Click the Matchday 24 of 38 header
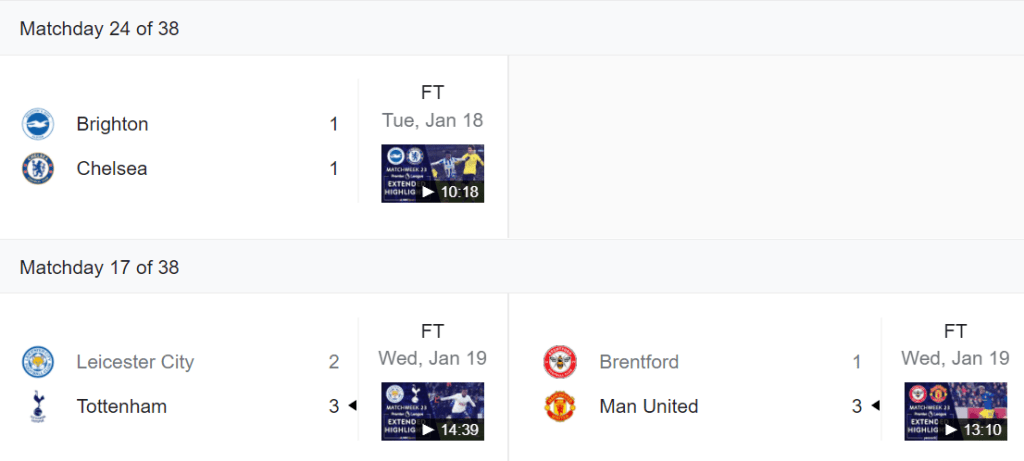Screen dimensions: 1024x461 (x=99, y=28)
